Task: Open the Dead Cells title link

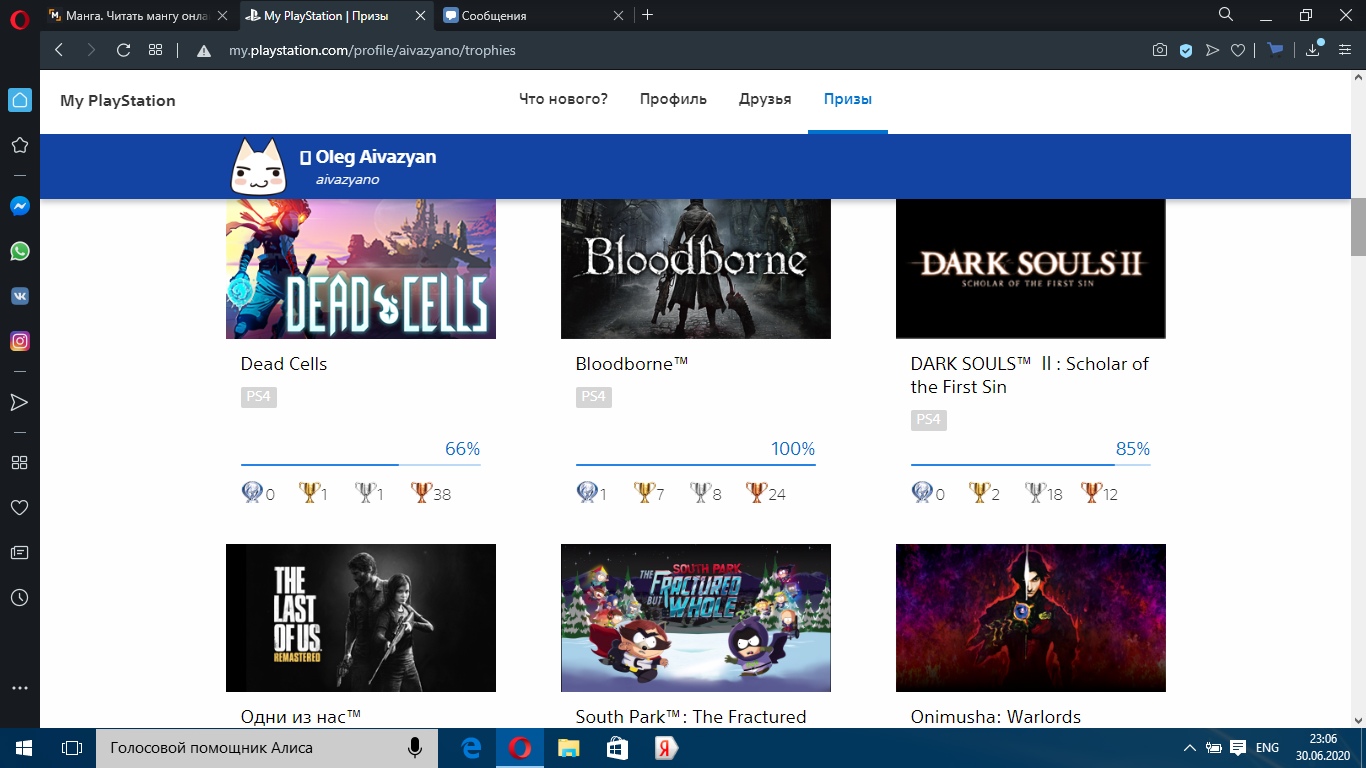Action: [284, 364]
